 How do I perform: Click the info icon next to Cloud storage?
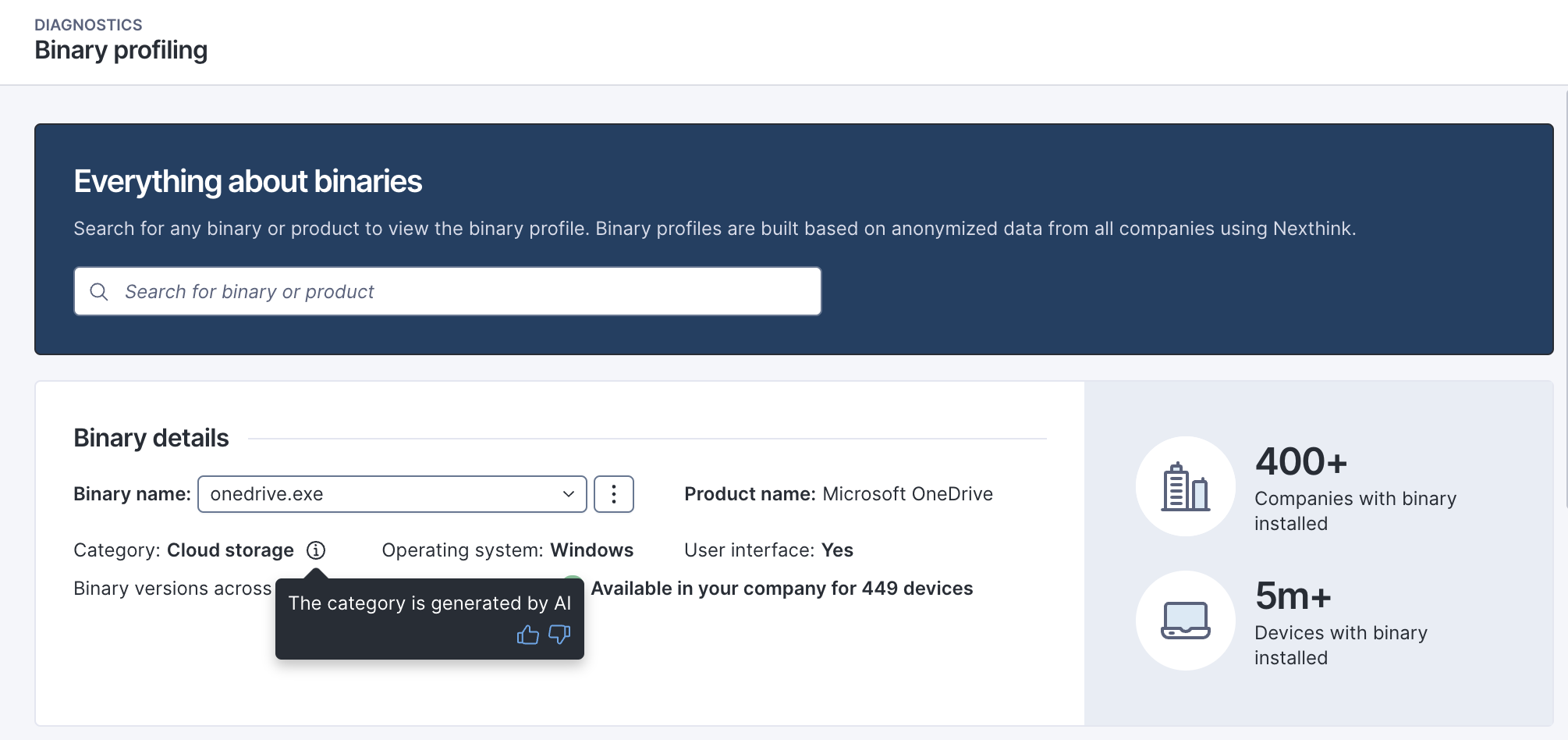[316, 550]
